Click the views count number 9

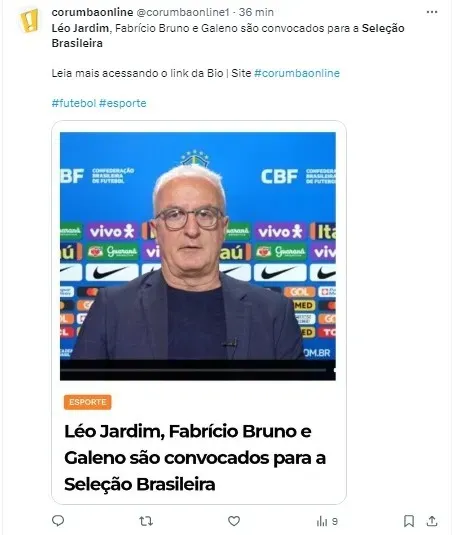[x=335, y=521]
